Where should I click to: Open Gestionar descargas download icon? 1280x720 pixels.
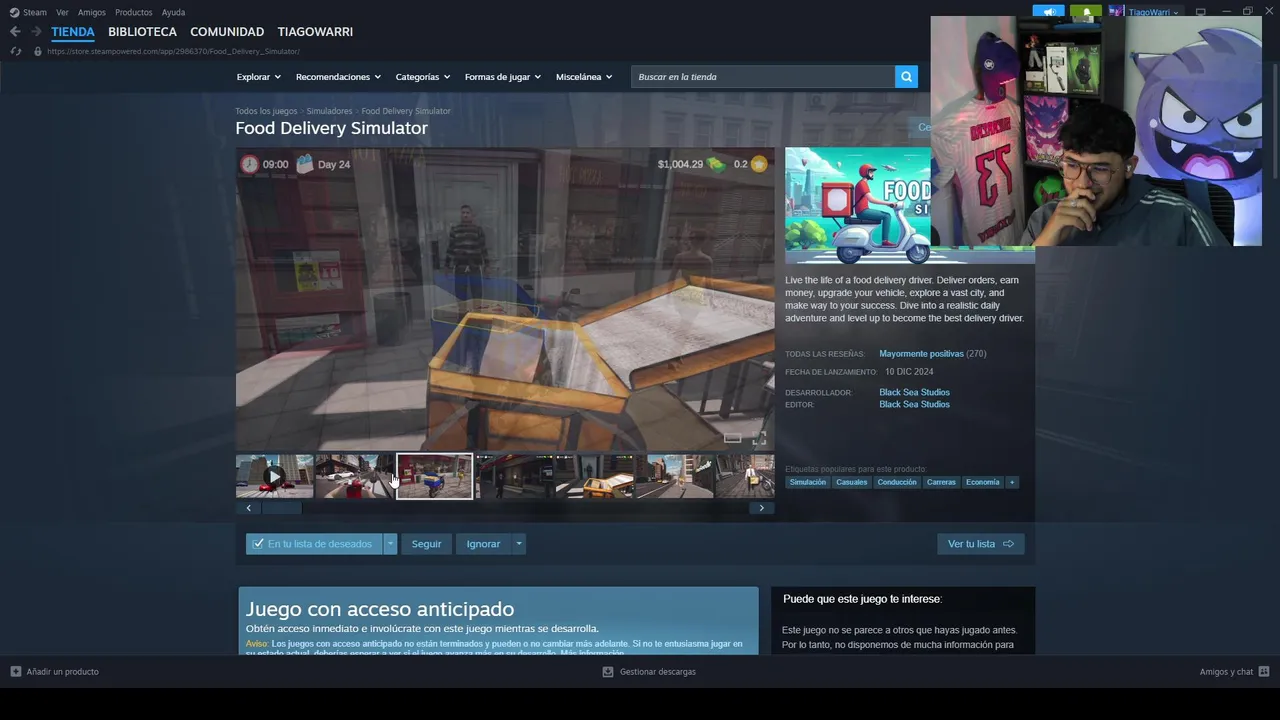click(607, 672)
